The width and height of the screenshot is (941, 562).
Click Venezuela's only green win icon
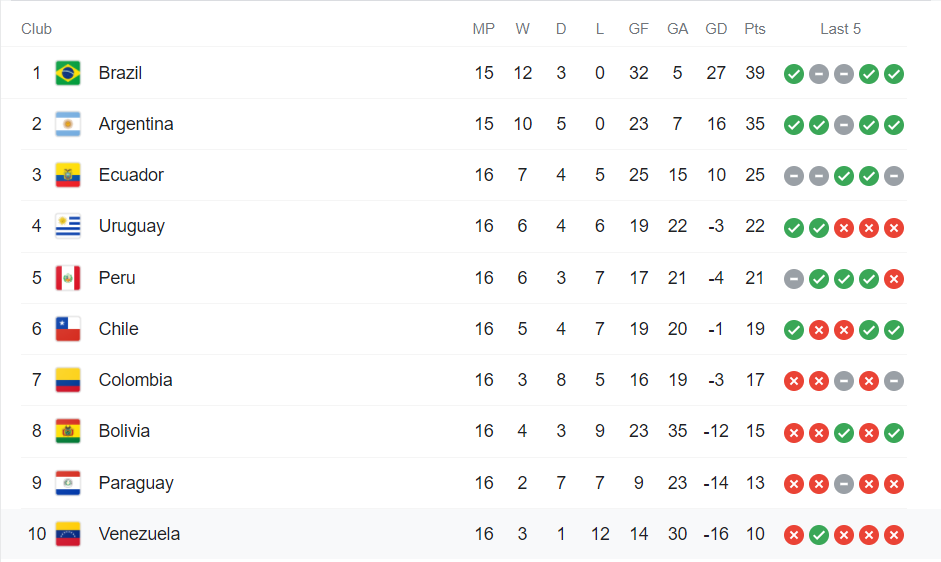tap(819, 535)
